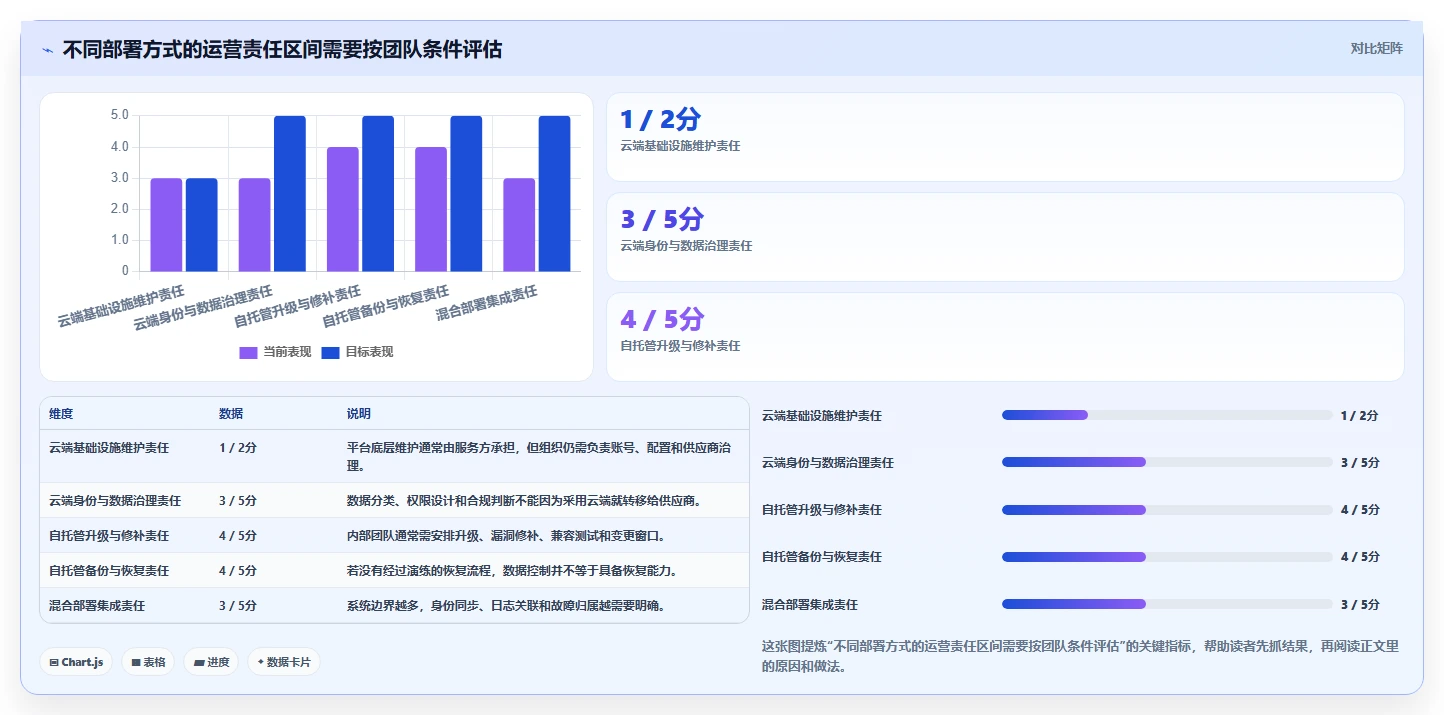Image resolution: width=1444 pixels, height=715 pixels.
Task: Click title 不同部署方式的运营责任区间需要按团队条件评估
Action: point(282,49)
